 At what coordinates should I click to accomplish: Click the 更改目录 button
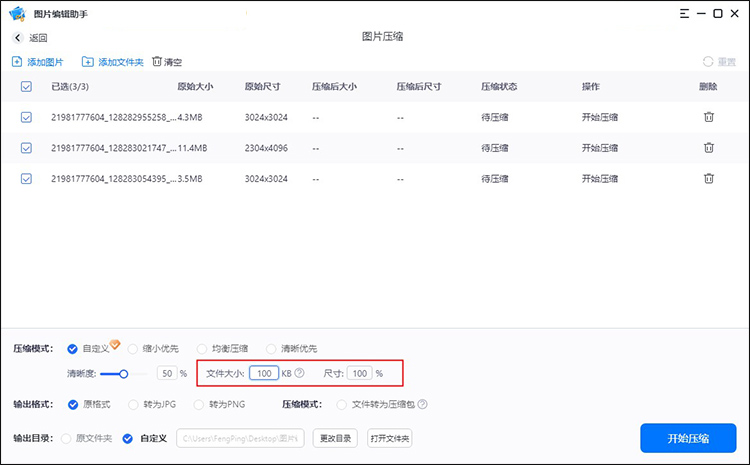click(x=335, y=438)
